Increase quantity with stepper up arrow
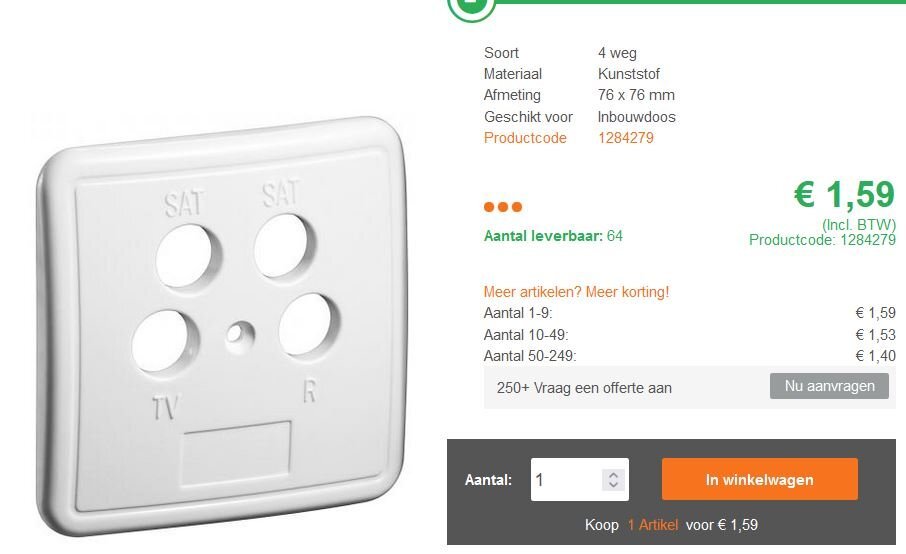This screenshot has height=554, width=906. click(x=613, y=475)
